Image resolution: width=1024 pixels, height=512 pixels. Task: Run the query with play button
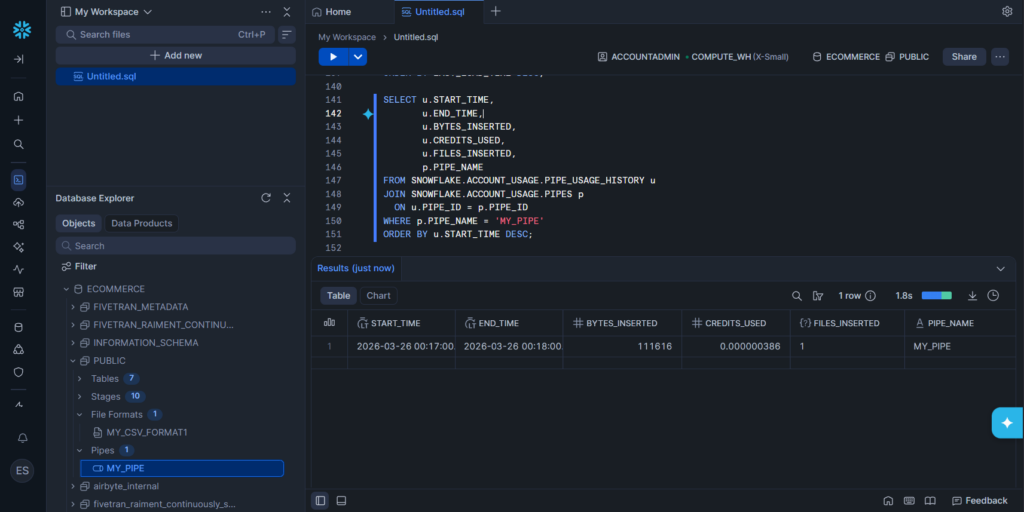pos(334,57)
